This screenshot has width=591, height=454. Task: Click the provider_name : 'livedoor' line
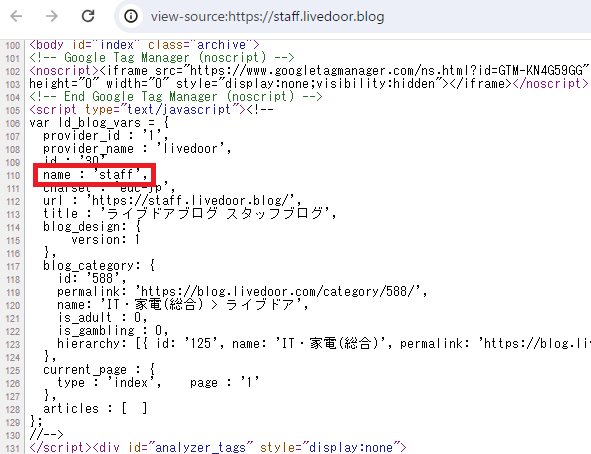pos(137,148)
